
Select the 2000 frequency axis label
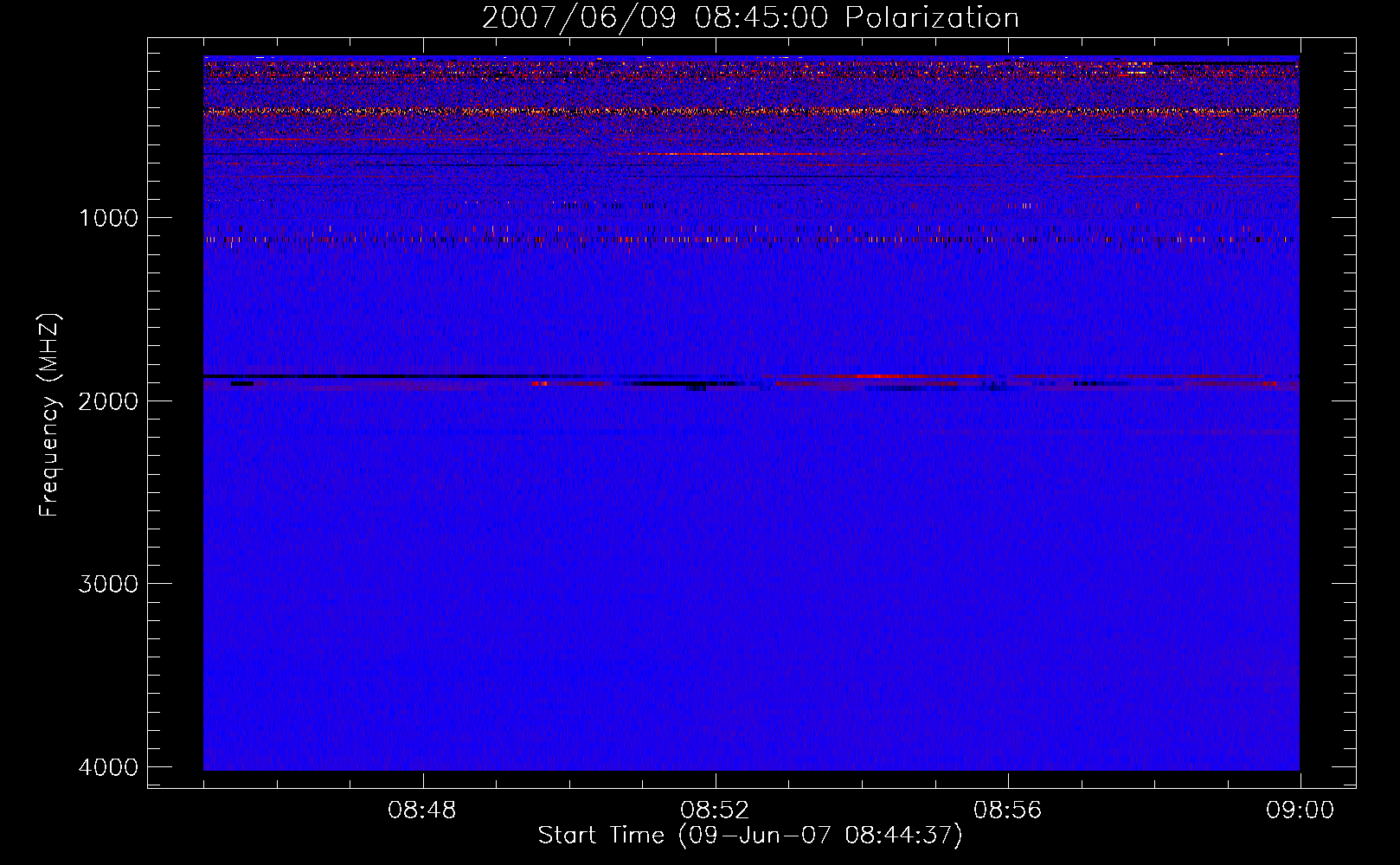coord(108,401)
